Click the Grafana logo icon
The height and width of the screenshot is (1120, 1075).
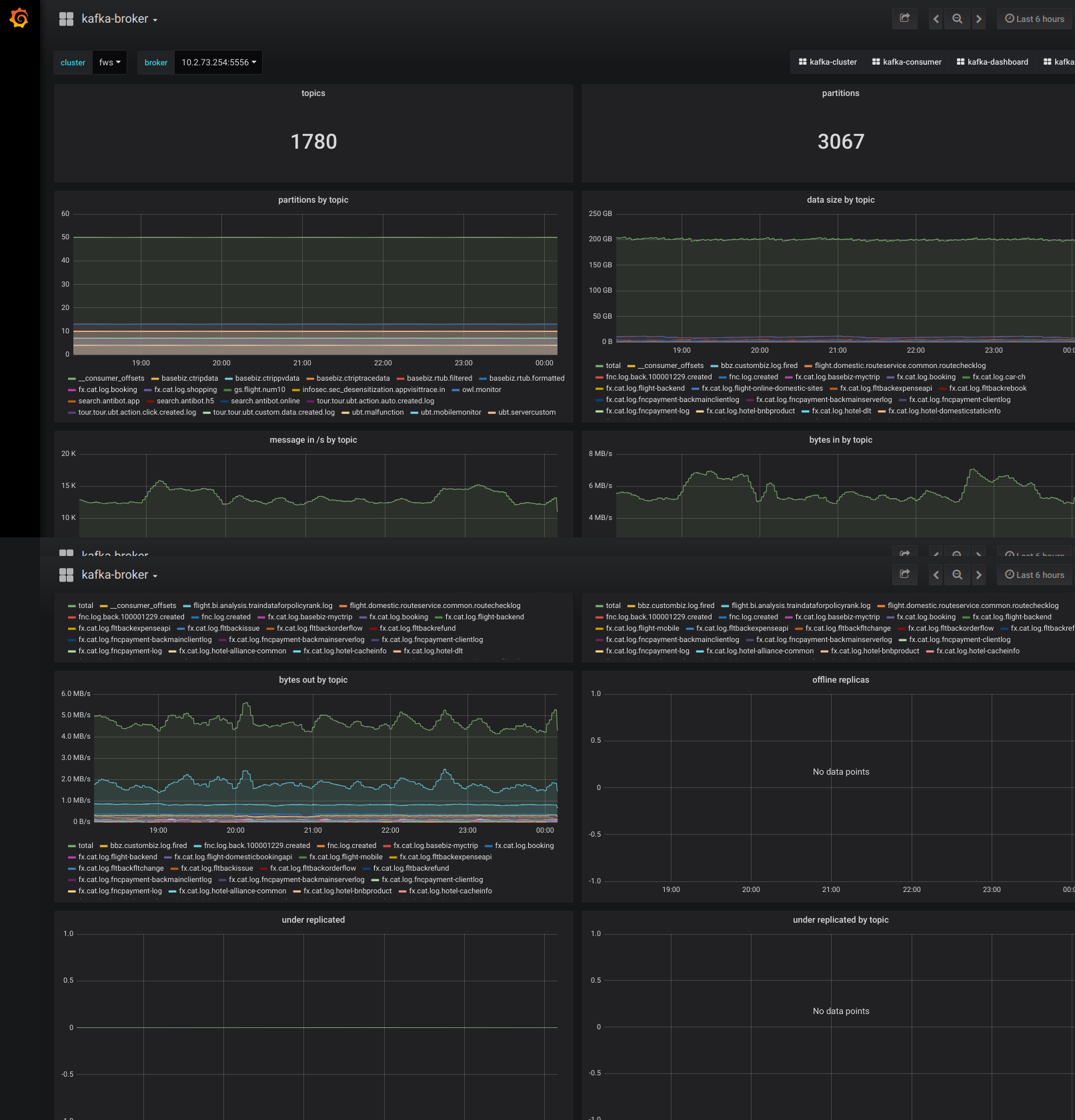pos(19,18)
